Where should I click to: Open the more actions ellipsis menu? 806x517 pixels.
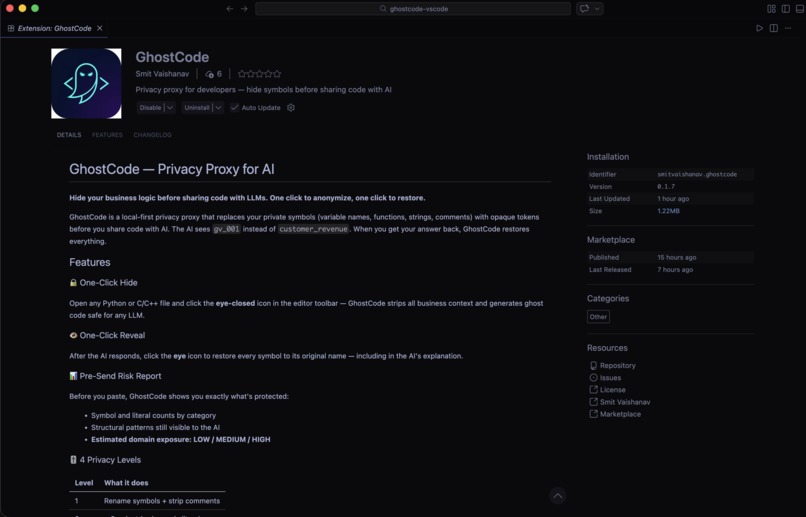click(x=788, y=28)
